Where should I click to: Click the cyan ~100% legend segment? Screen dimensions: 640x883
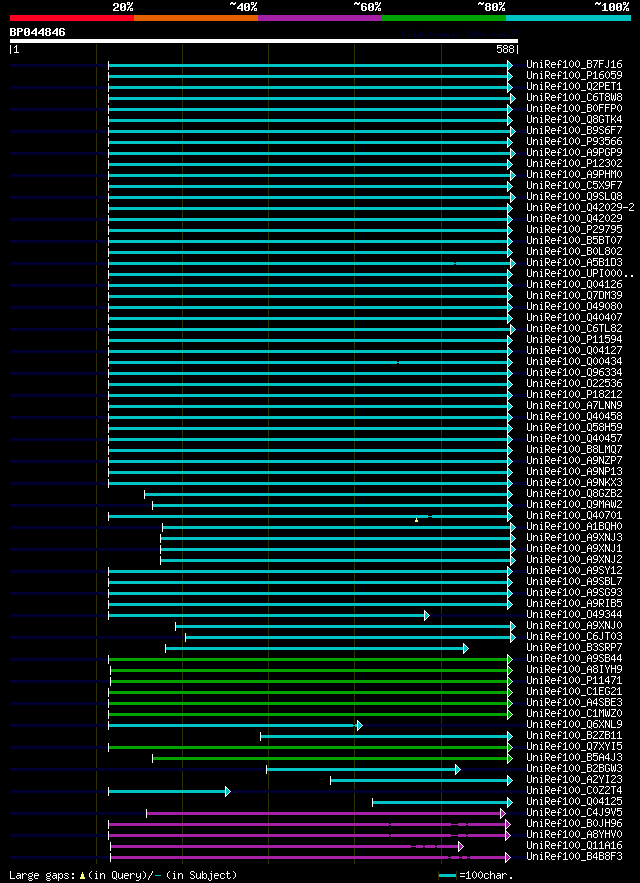click(568, 18)
